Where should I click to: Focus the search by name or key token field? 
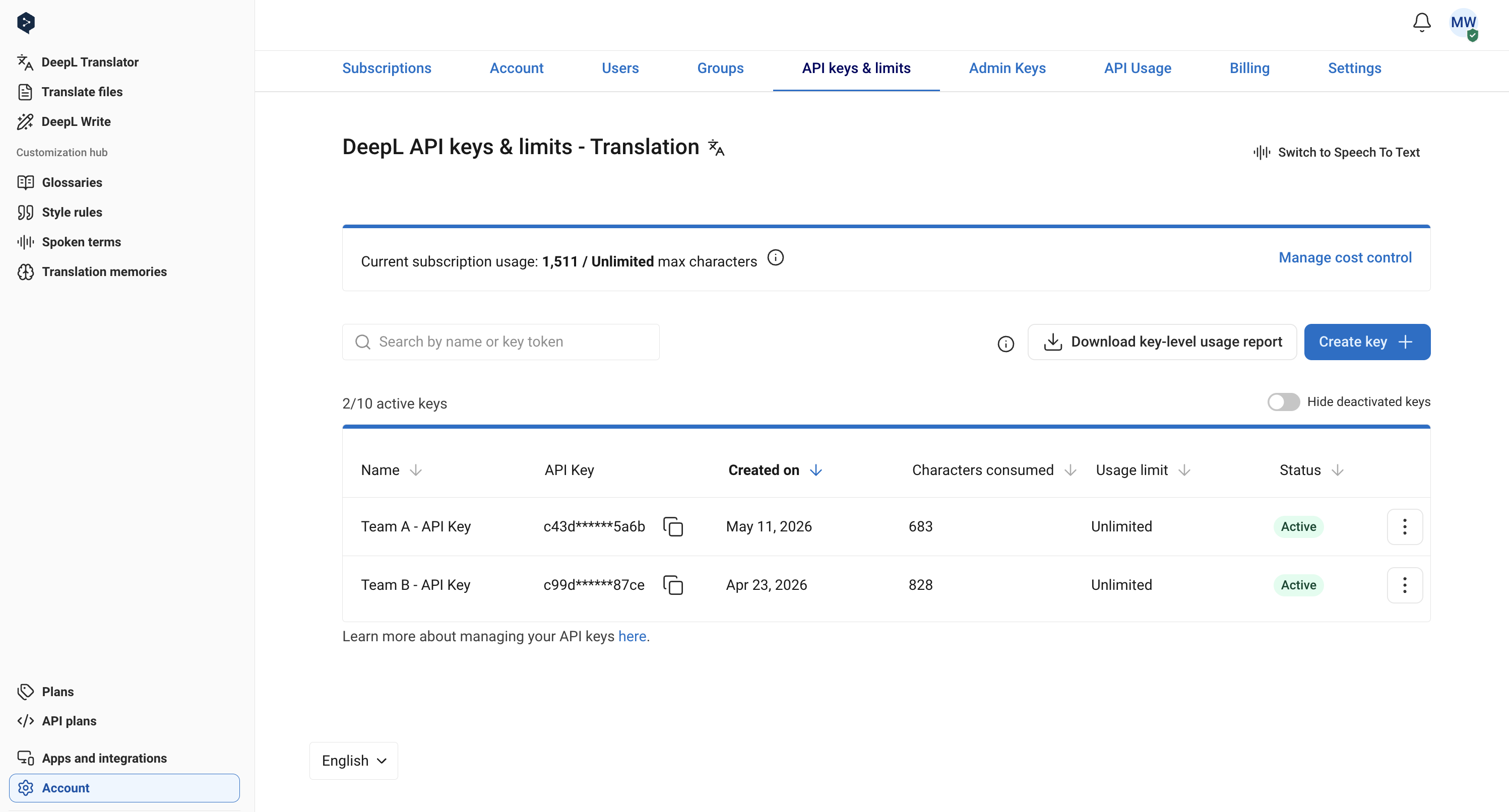pos(501,342)
